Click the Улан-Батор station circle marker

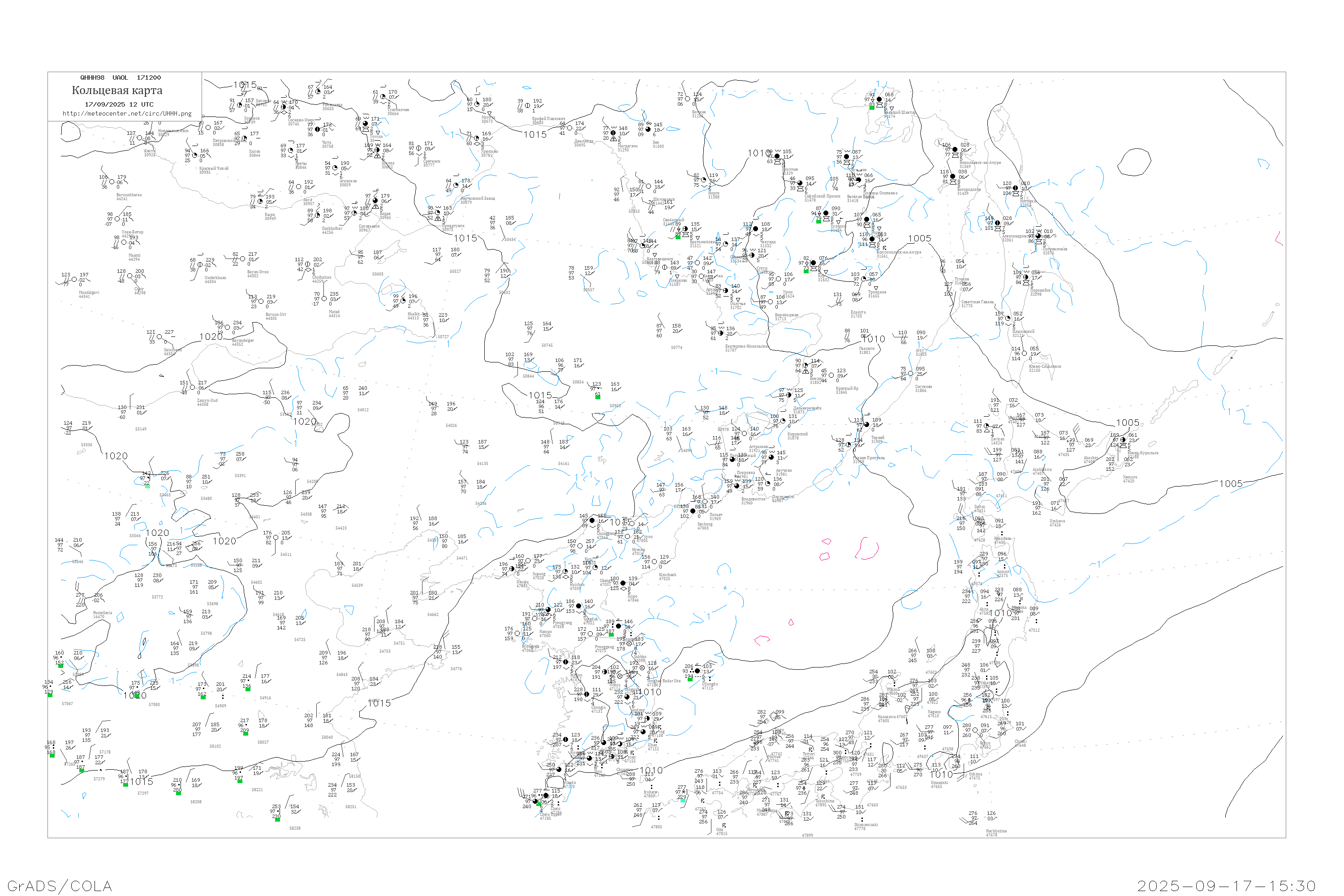[x=117, y=219]
